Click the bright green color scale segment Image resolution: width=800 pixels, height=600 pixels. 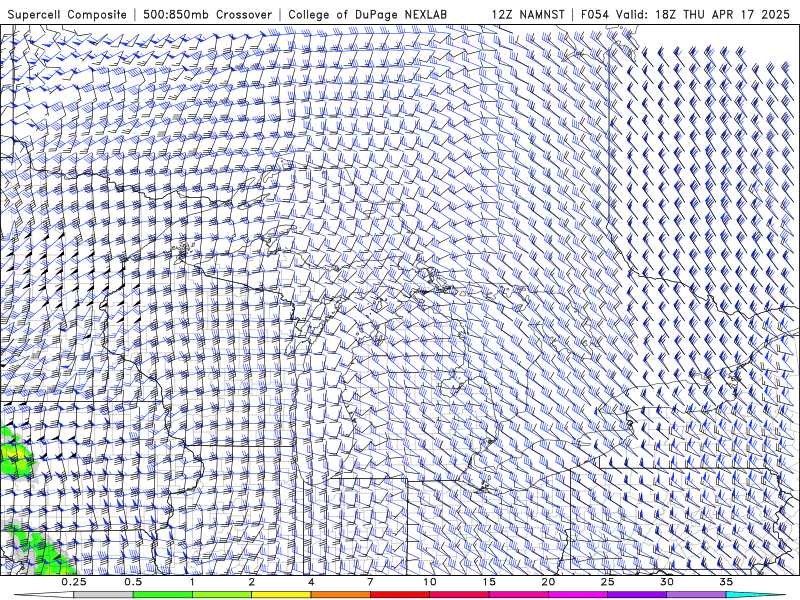click(x=162, y=595)
